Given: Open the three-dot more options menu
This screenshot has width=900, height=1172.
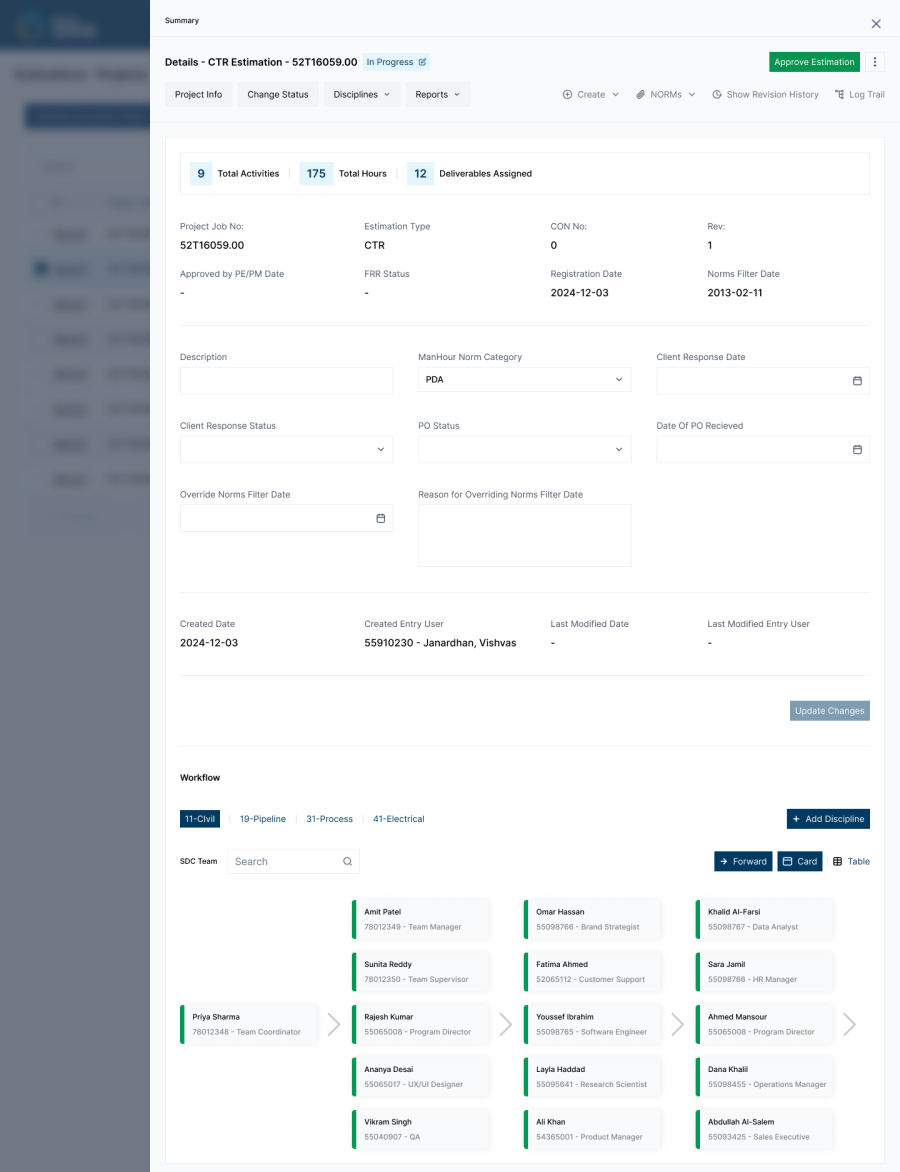Looking at the screenshot, I should pos(875,62).
